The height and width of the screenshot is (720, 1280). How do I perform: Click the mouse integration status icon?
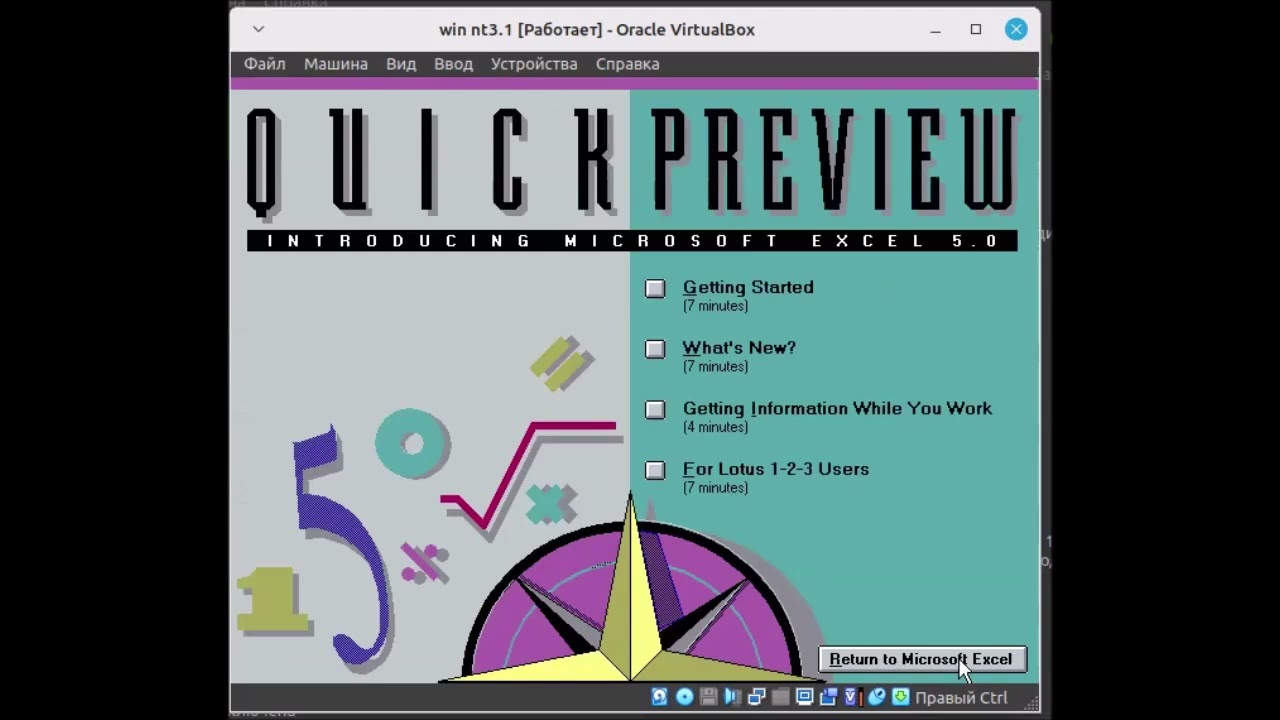[877, 697]
